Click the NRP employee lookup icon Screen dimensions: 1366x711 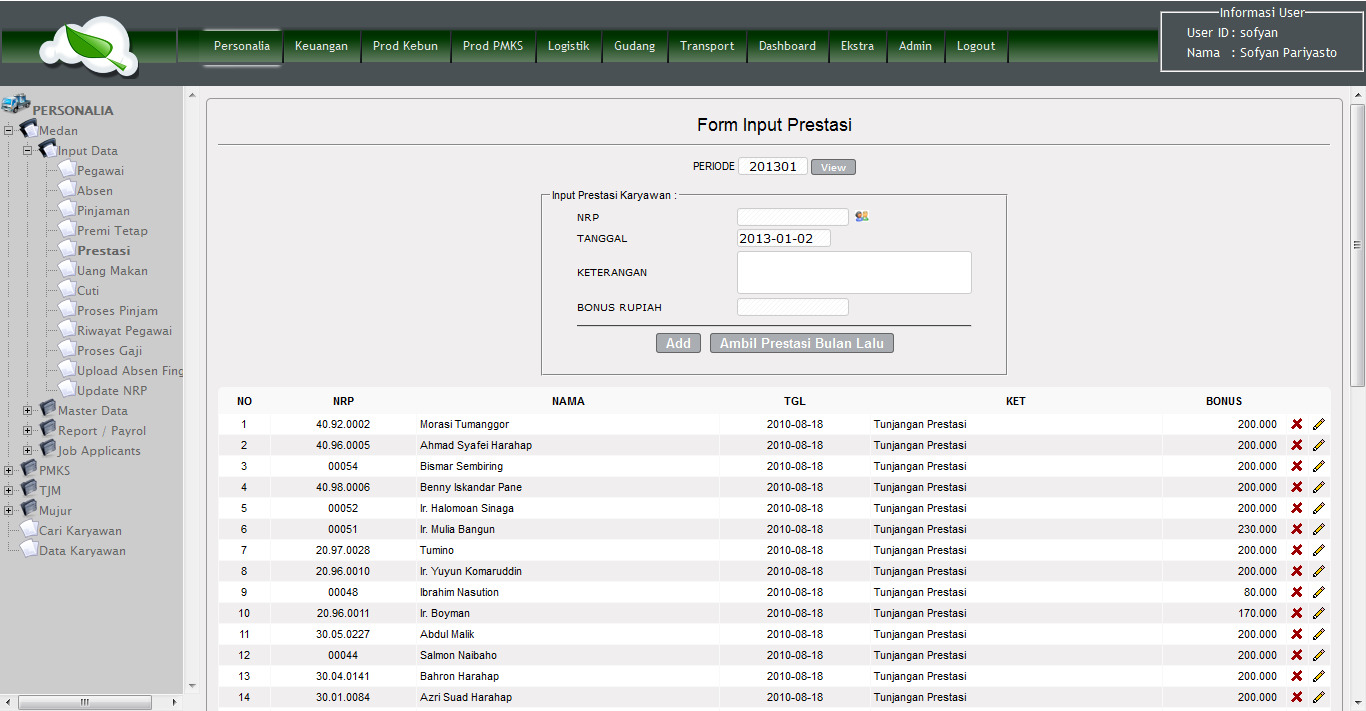[x=861, y=216]
